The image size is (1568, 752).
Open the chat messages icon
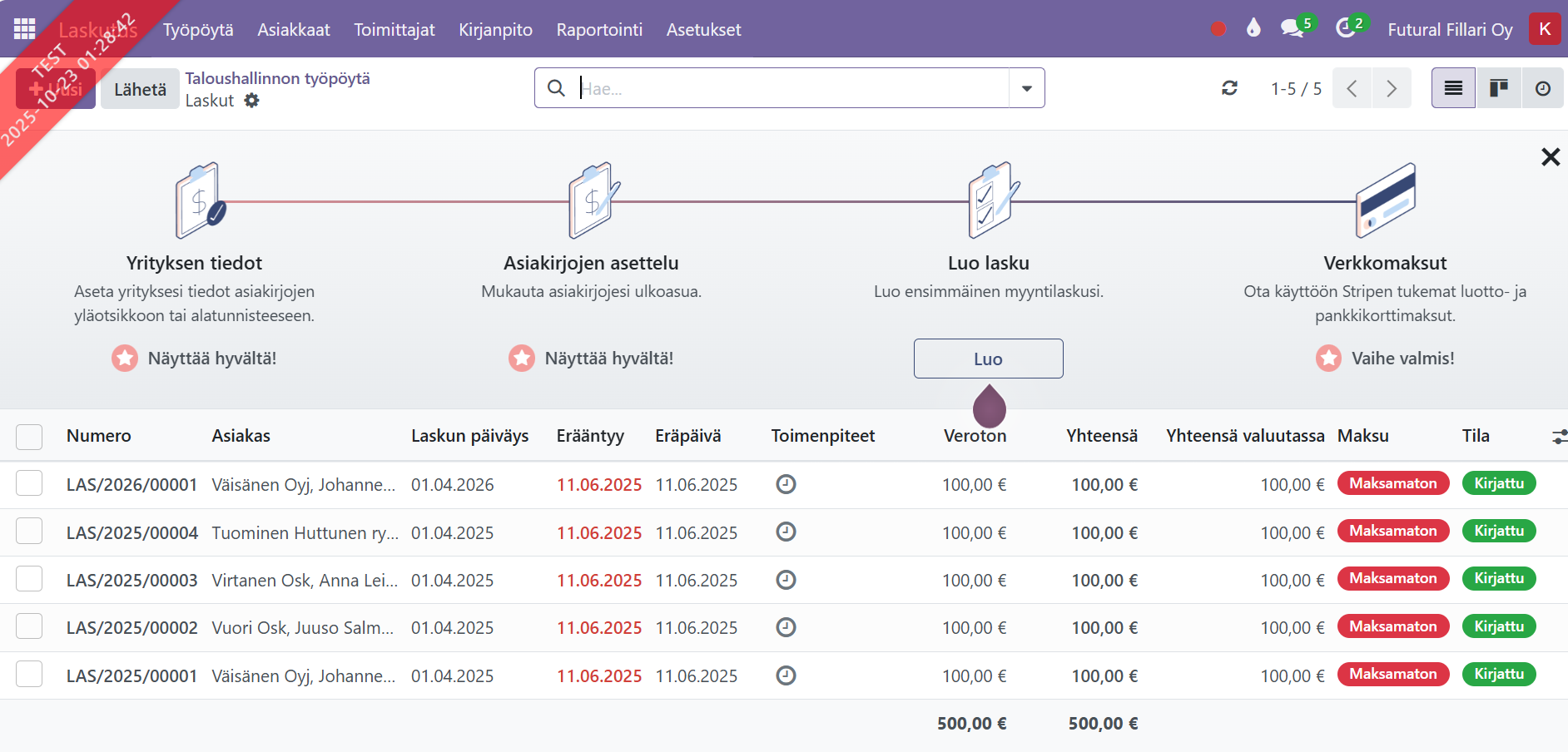tap(1292, 28)
